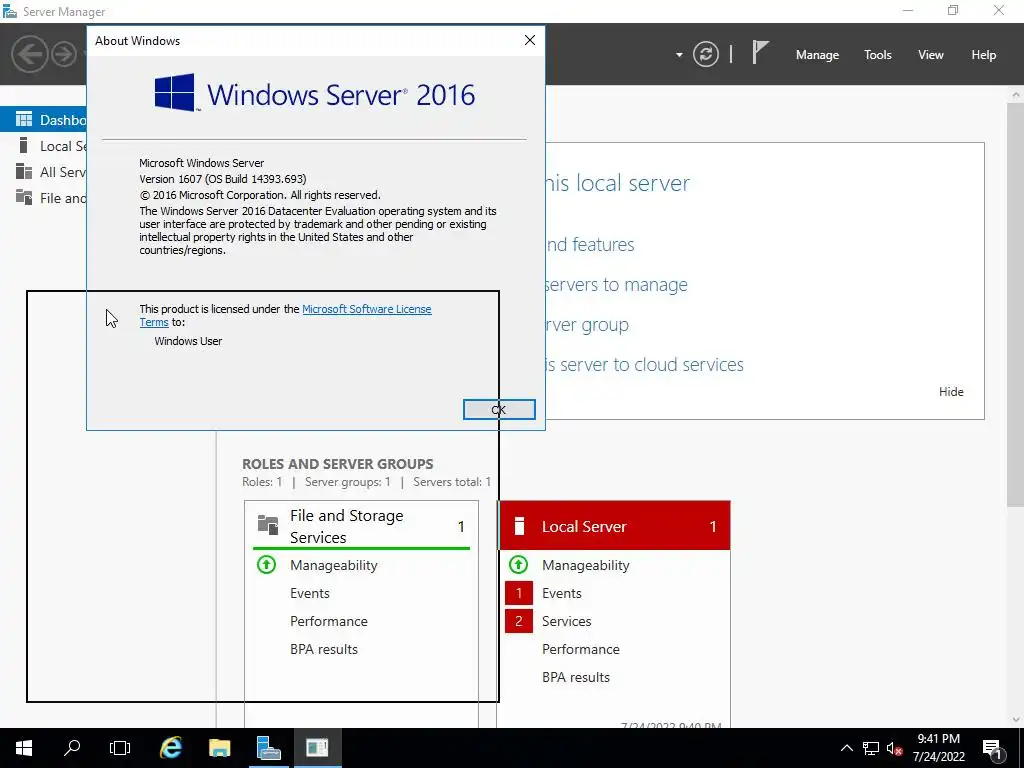Click the Dashboard grid icon
The width and height of the screenshot is (1024, 768).
[x=24, y=119]
